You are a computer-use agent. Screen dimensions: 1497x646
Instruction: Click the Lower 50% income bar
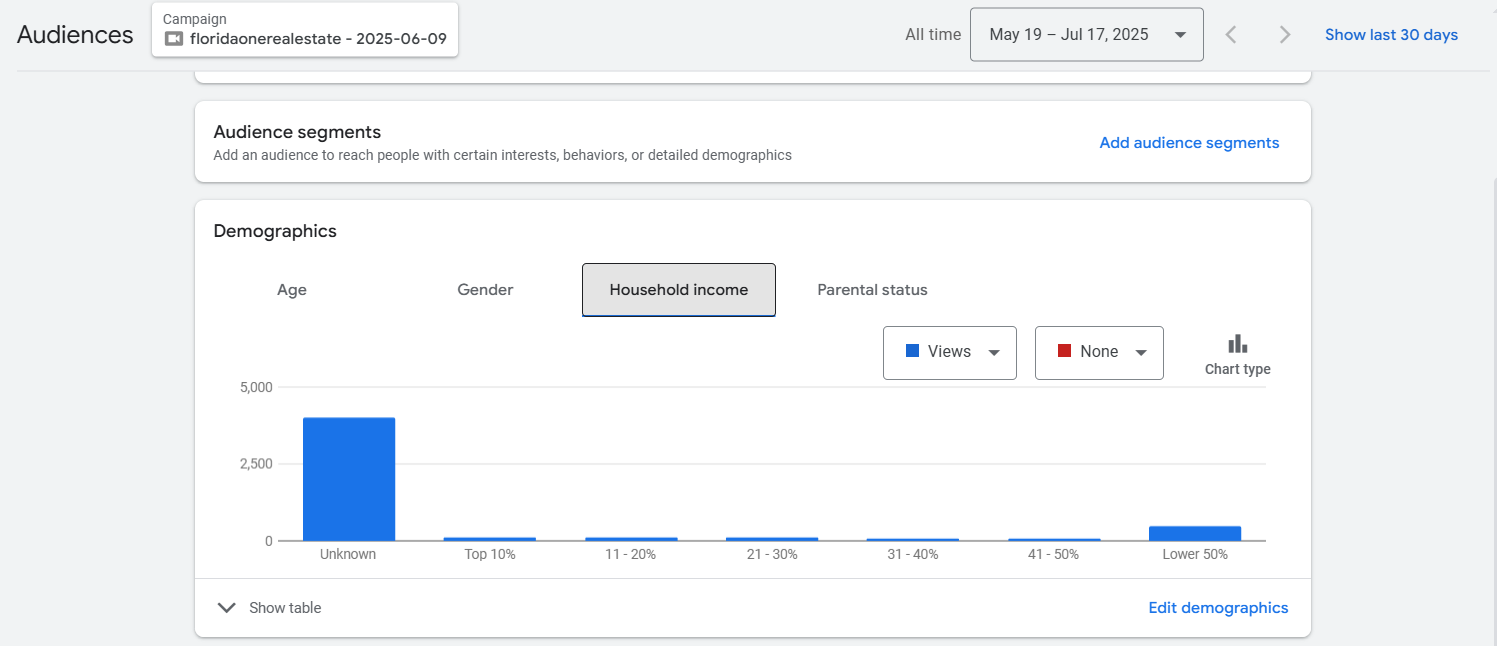click(x=1195, y=534)
